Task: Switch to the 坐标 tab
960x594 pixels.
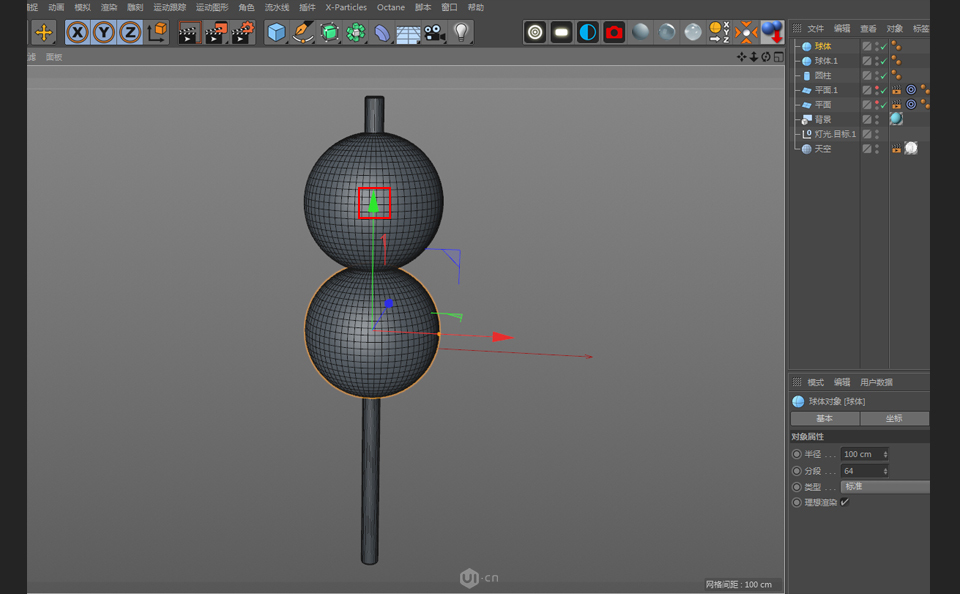Action: point(894,418)
